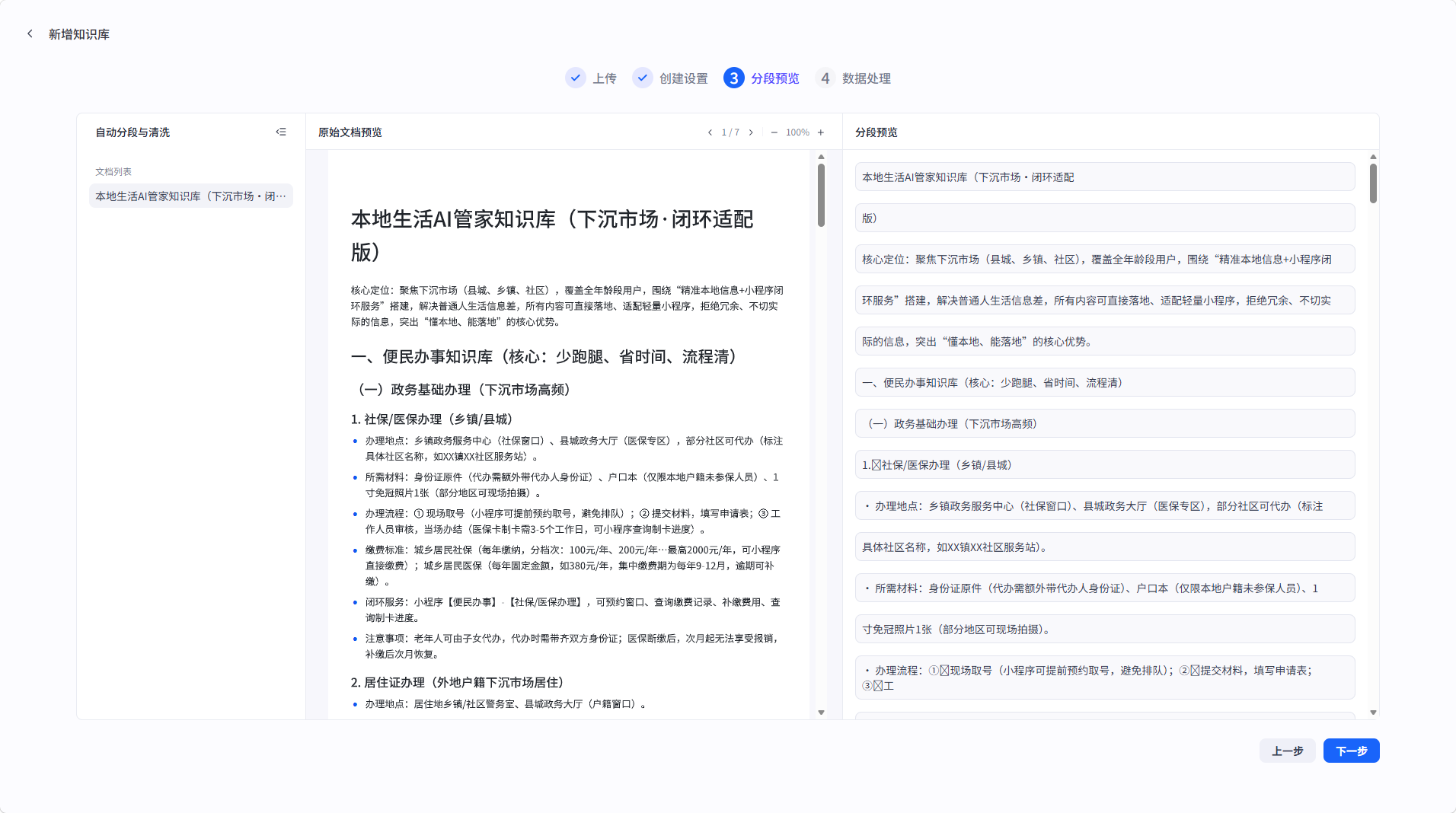
Task: Select segment 寸免冠照片1张（部分地区可现场拍摄）
Action: [1105, 629]
